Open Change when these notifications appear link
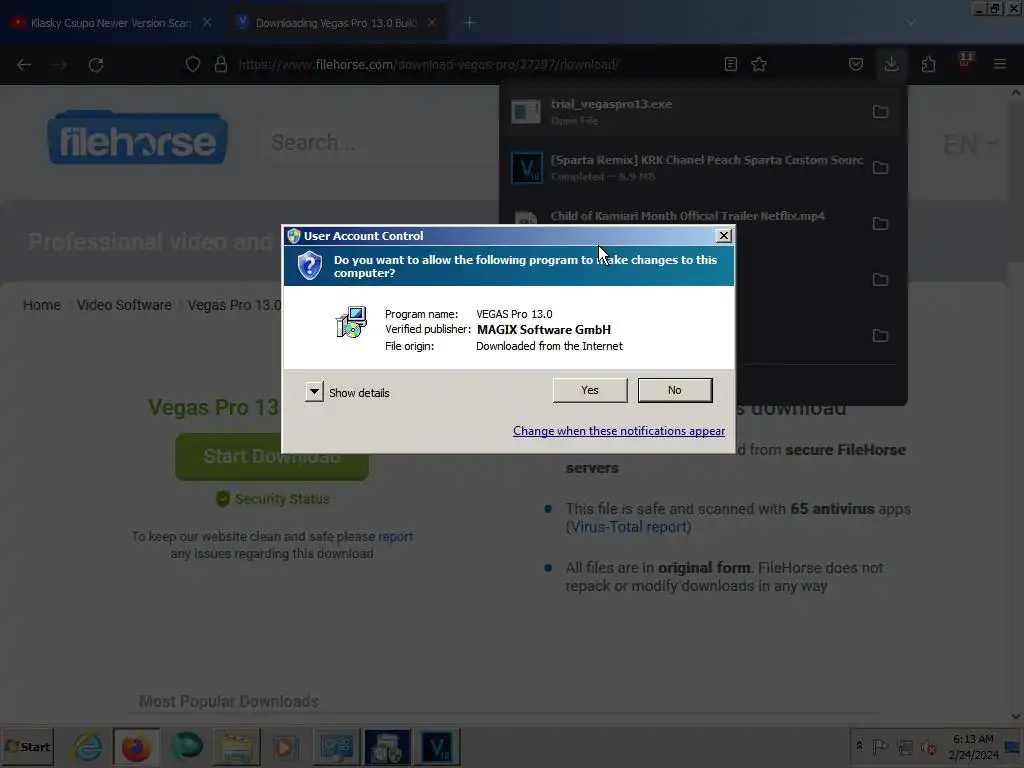Screen dimensions: 1024x768 point(618,431)
